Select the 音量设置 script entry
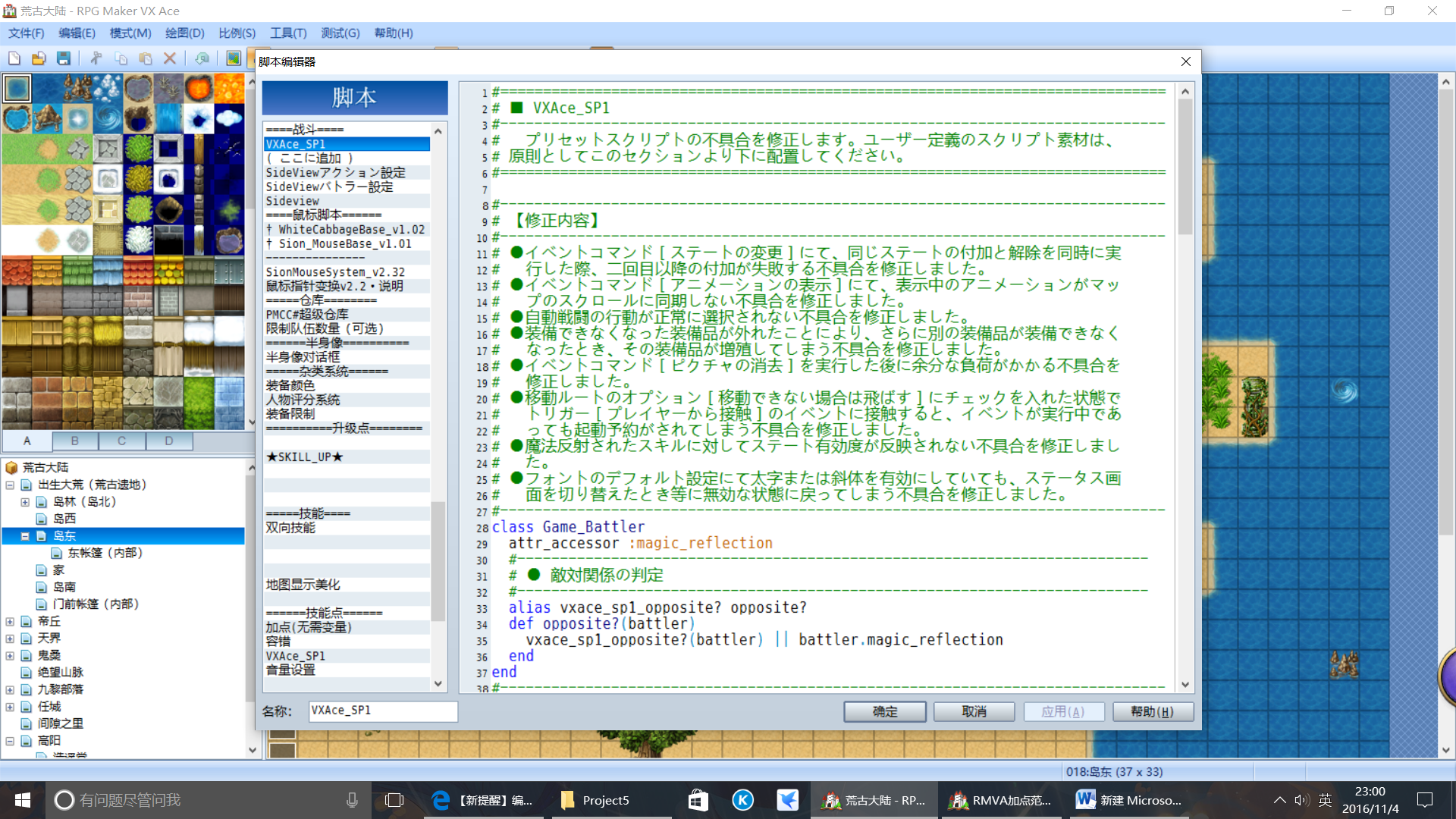The image size is (1456, 819). point(347,670)
